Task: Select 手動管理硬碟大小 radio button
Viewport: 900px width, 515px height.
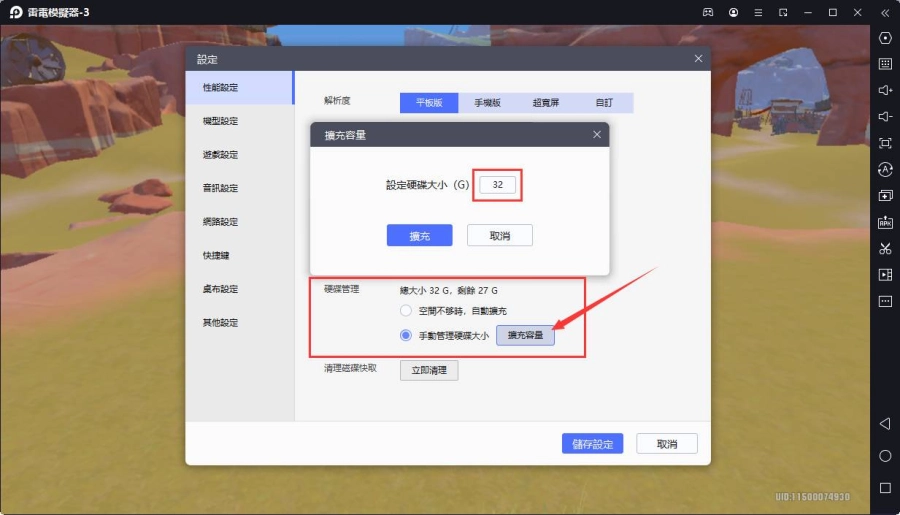Action: [x=406, y=335]
